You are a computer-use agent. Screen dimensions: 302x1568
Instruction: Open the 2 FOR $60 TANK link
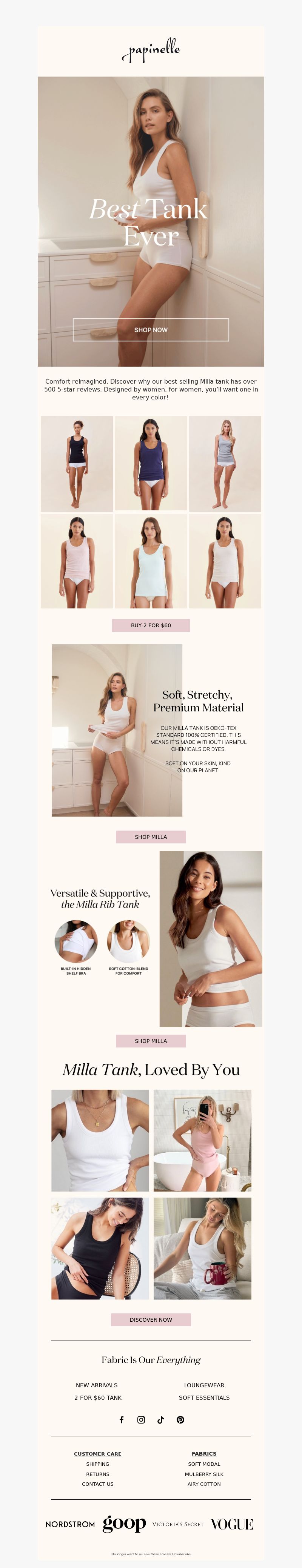tap(98, 1398)
